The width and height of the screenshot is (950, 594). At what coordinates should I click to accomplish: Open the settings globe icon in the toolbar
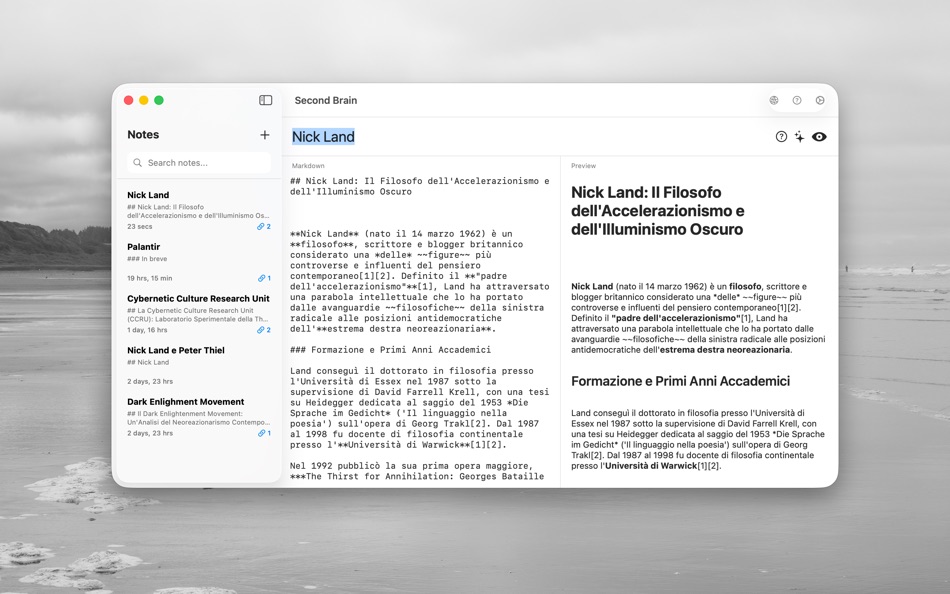click(773, 100)
